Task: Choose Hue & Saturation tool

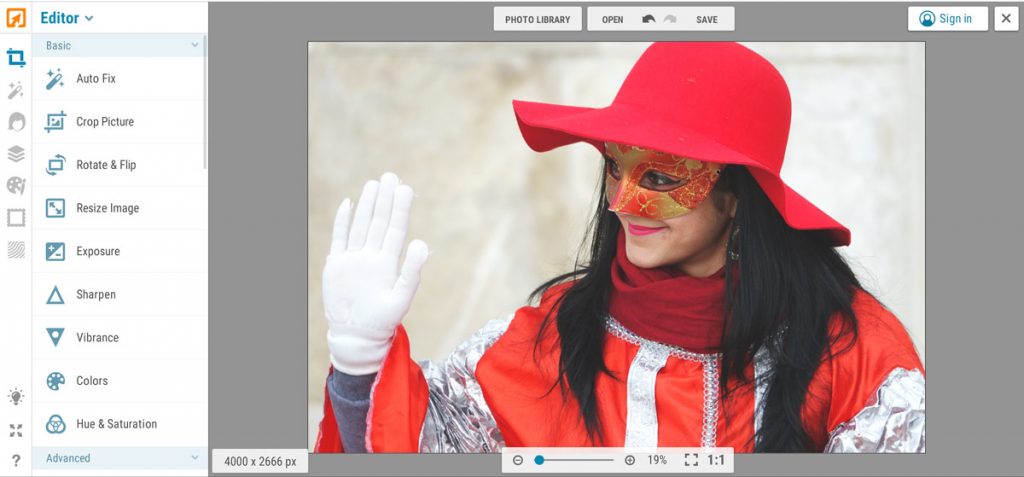Action: click(x=116, y=424)
